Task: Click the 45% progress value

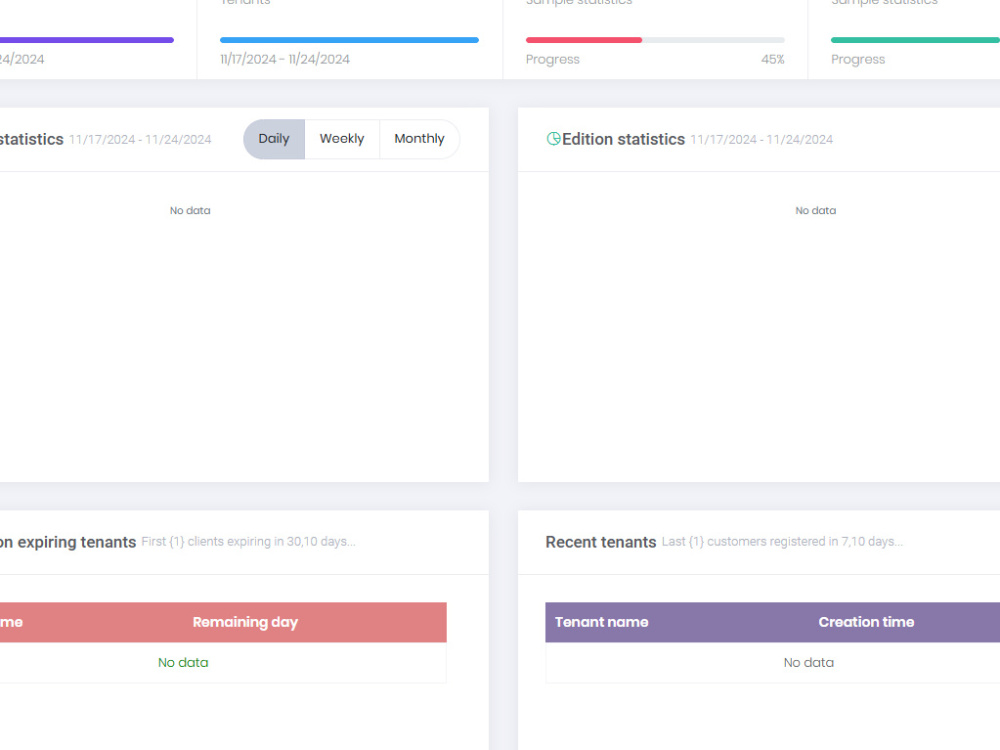Action: point(772,59)
